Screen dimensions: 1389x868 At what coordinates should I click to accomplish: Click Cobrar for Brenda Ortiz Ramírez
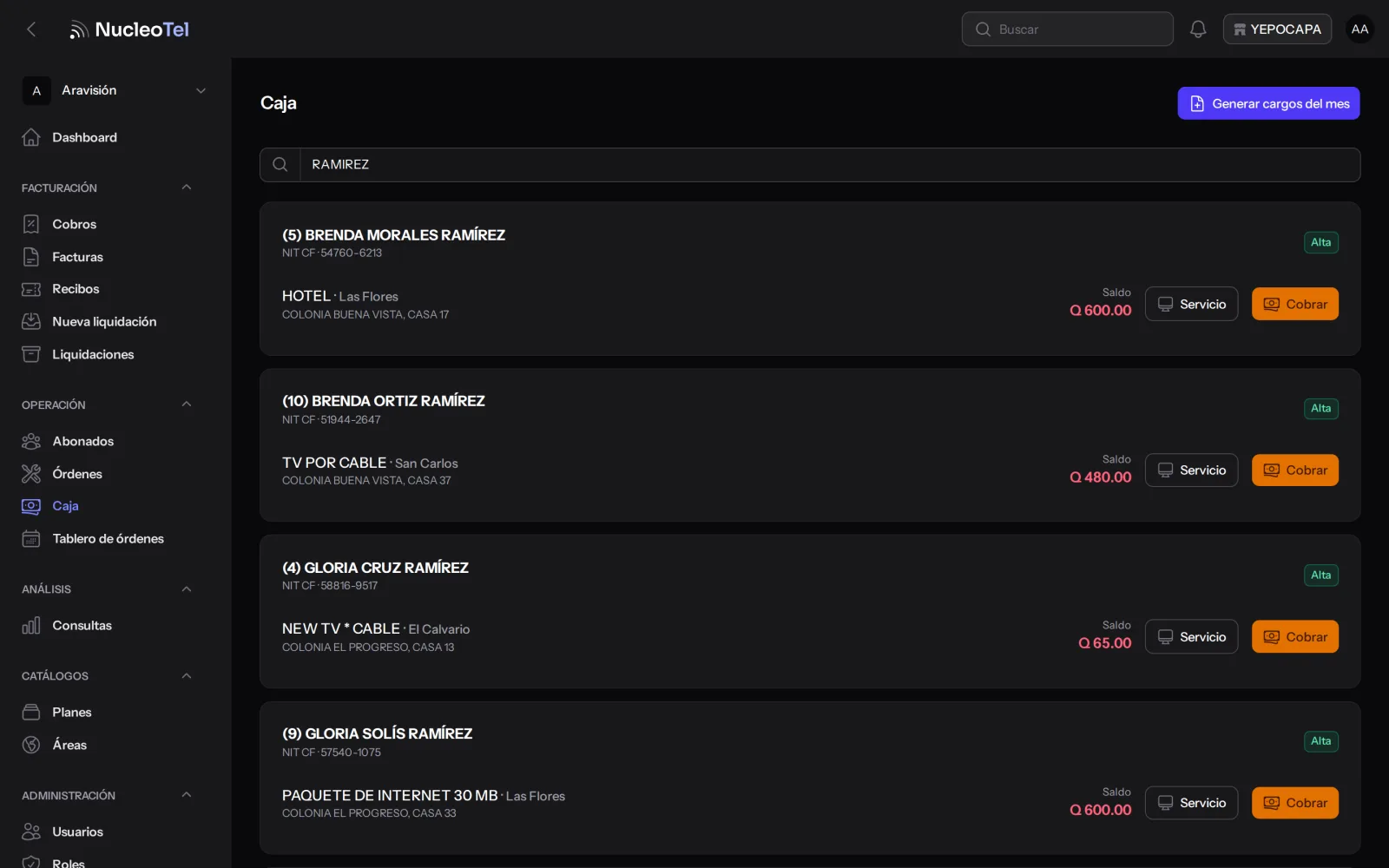[x=1295, y=470]
